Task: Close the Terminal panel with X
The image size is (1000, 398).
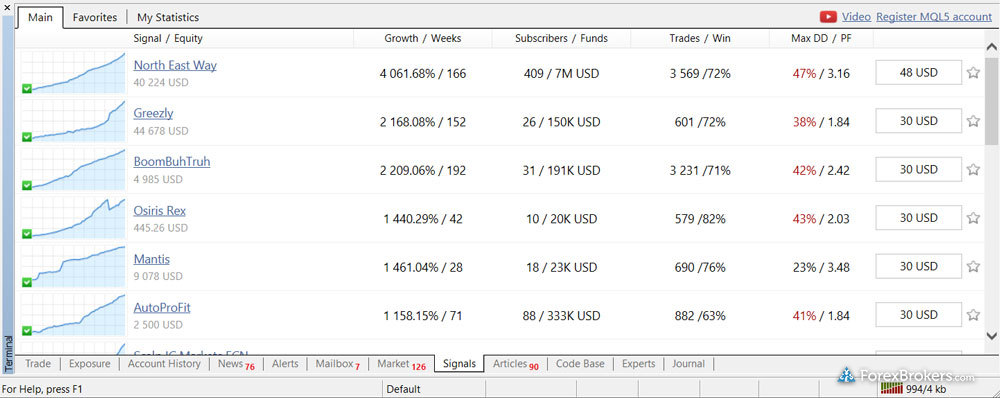Action: click(7, 7)
